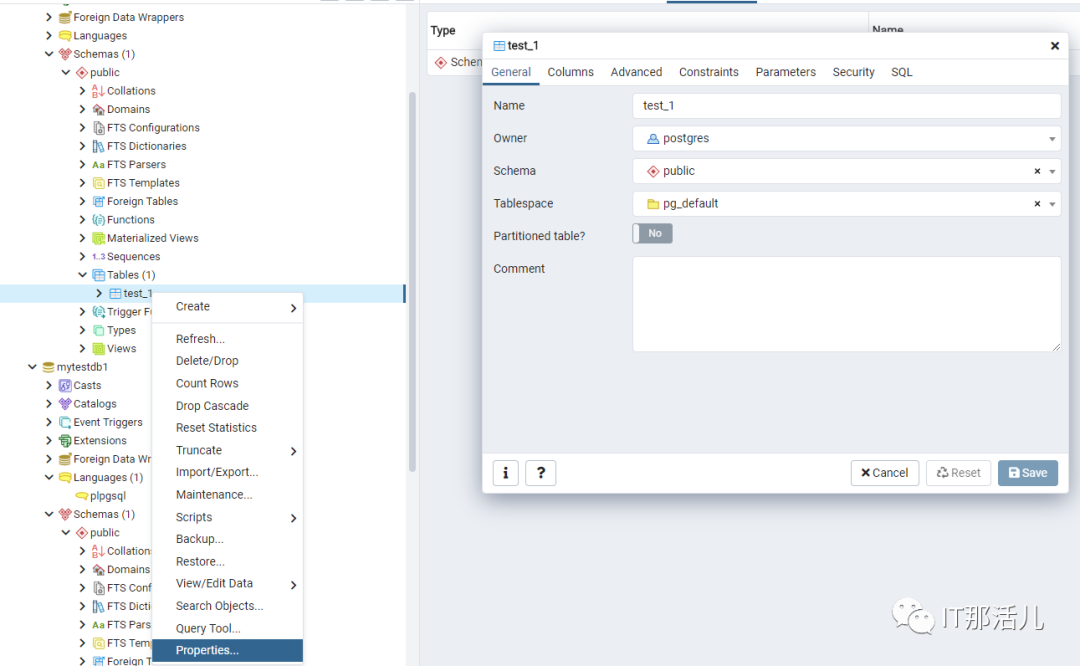Choose Count Rows in context menu
Screen dimensions: 1080x666
(207, 383)
